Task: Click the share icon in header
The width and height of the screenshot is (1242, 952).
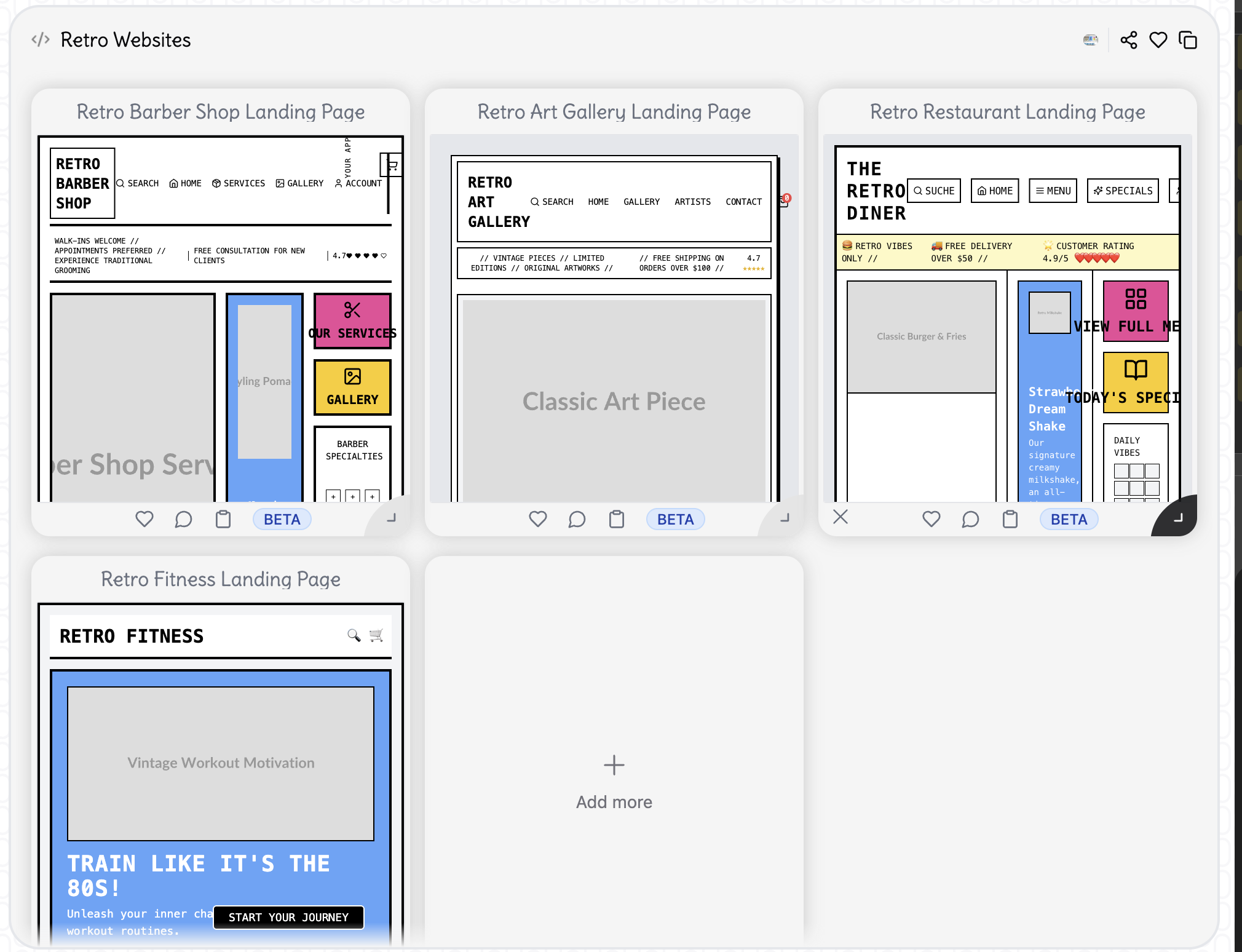Action: point(1128,41)
